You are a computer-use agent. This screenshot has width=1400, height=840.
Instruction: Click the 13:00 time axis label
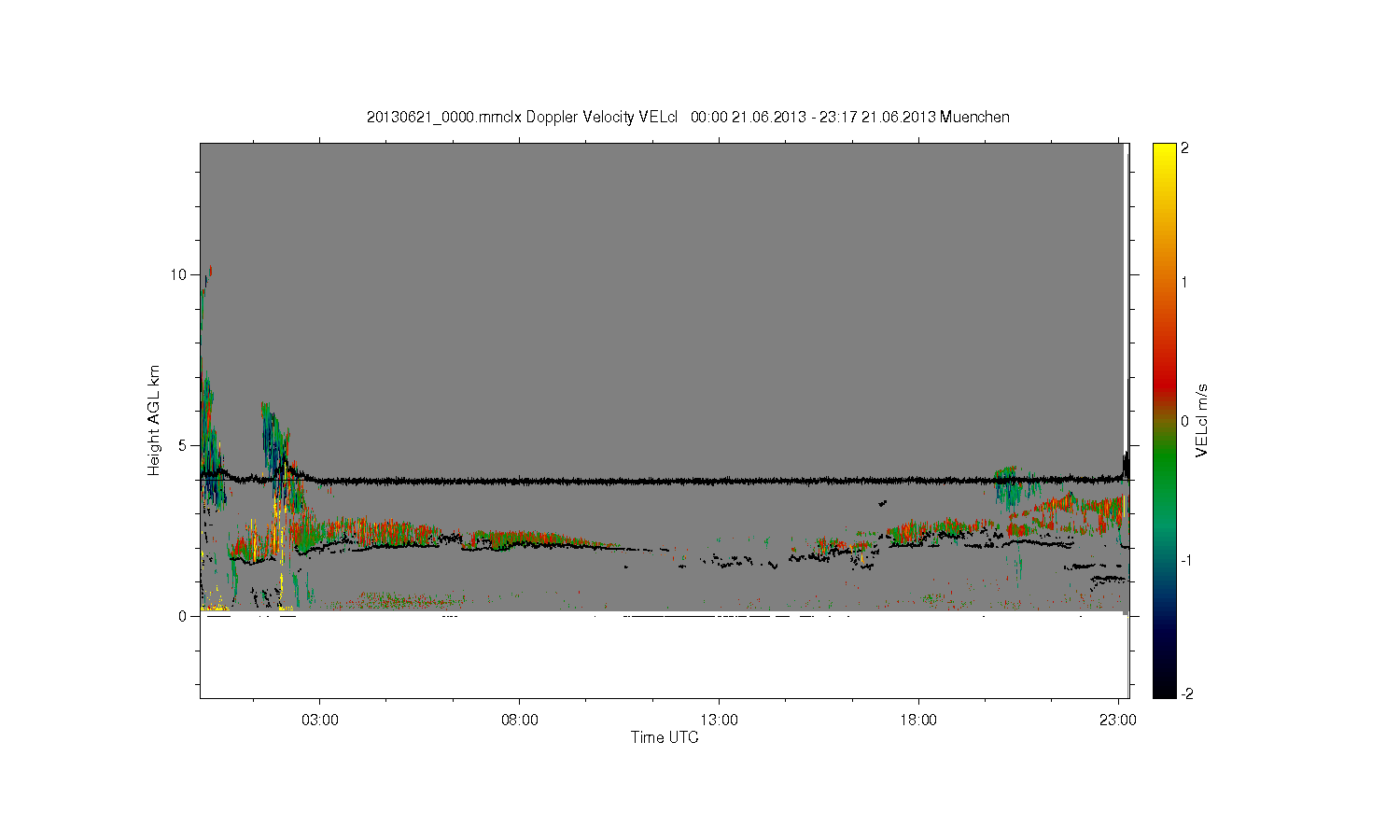coord(720,721)
